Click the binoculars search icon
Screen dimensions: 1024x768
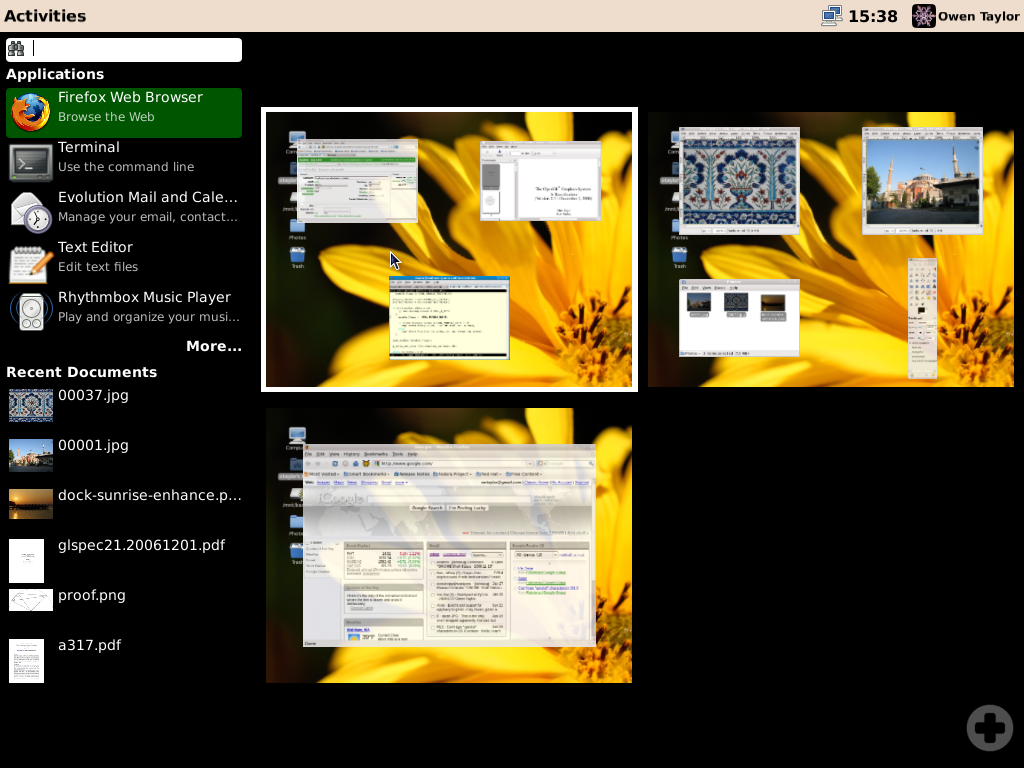coord(16,48)
